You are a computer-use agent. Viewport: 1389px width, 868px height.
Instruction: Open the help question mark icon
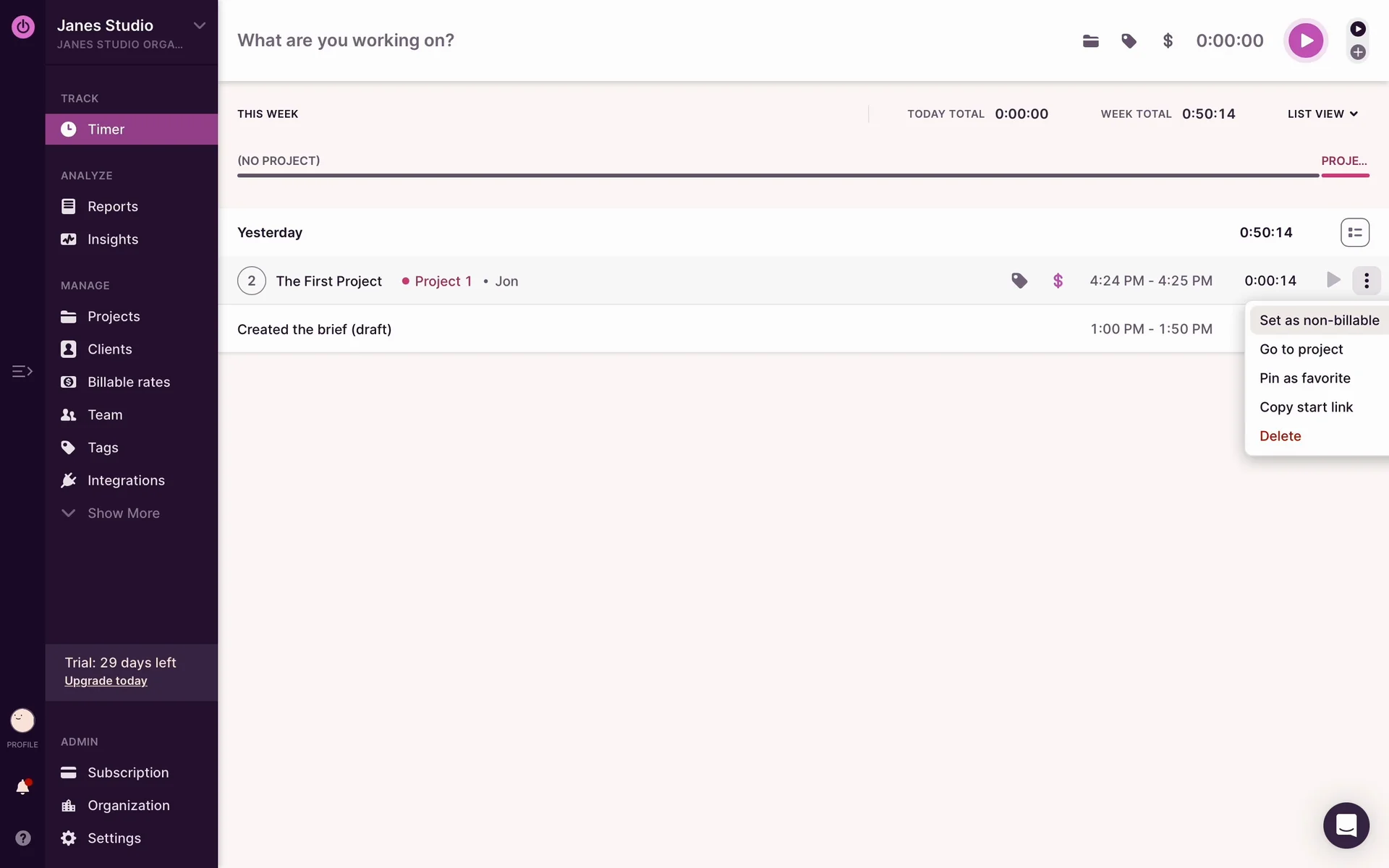pyautogui.click(x=22, y=838)
